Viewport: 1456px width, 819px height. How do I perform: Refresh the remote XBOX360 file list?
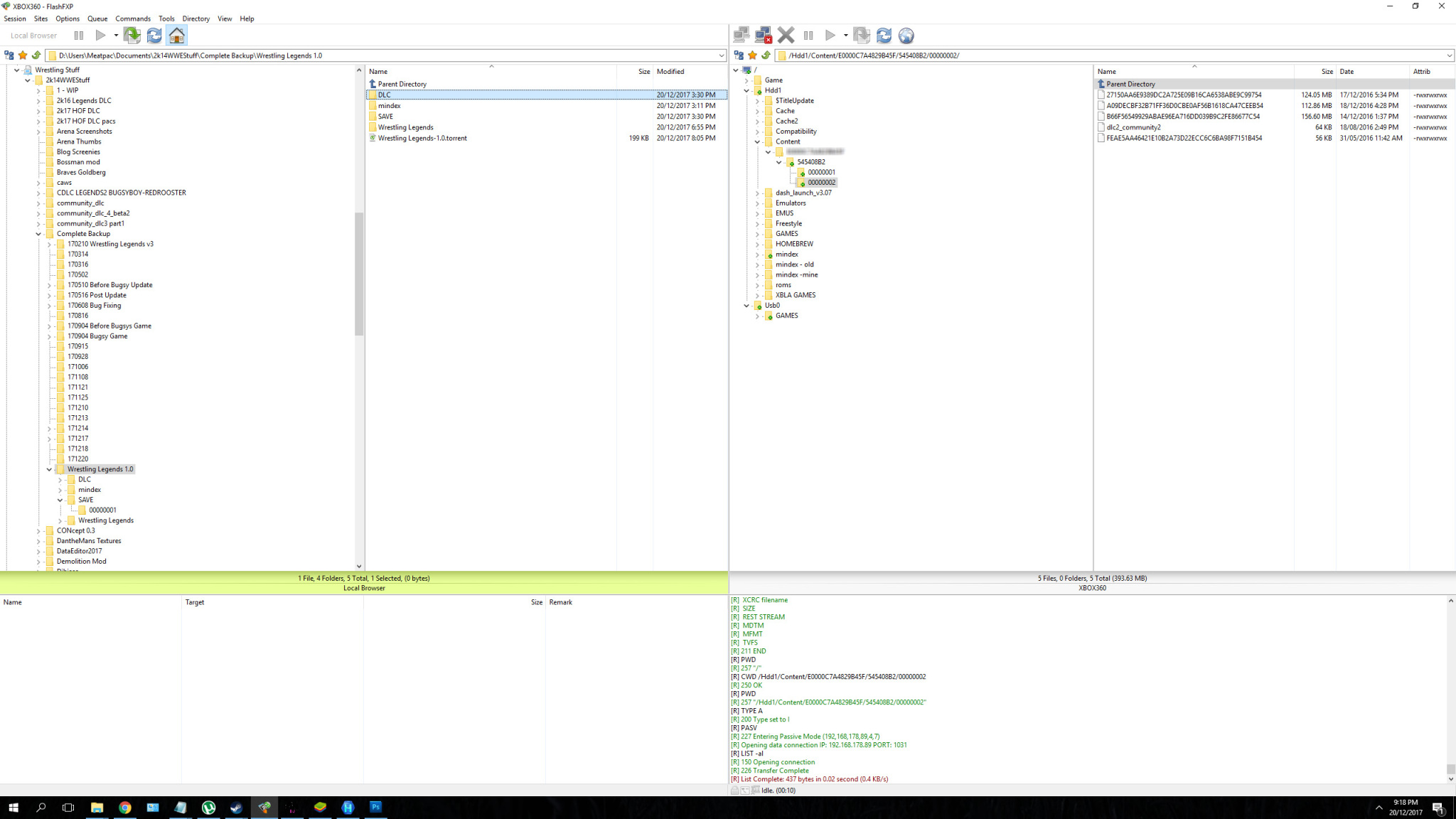(x=884, y=36)
